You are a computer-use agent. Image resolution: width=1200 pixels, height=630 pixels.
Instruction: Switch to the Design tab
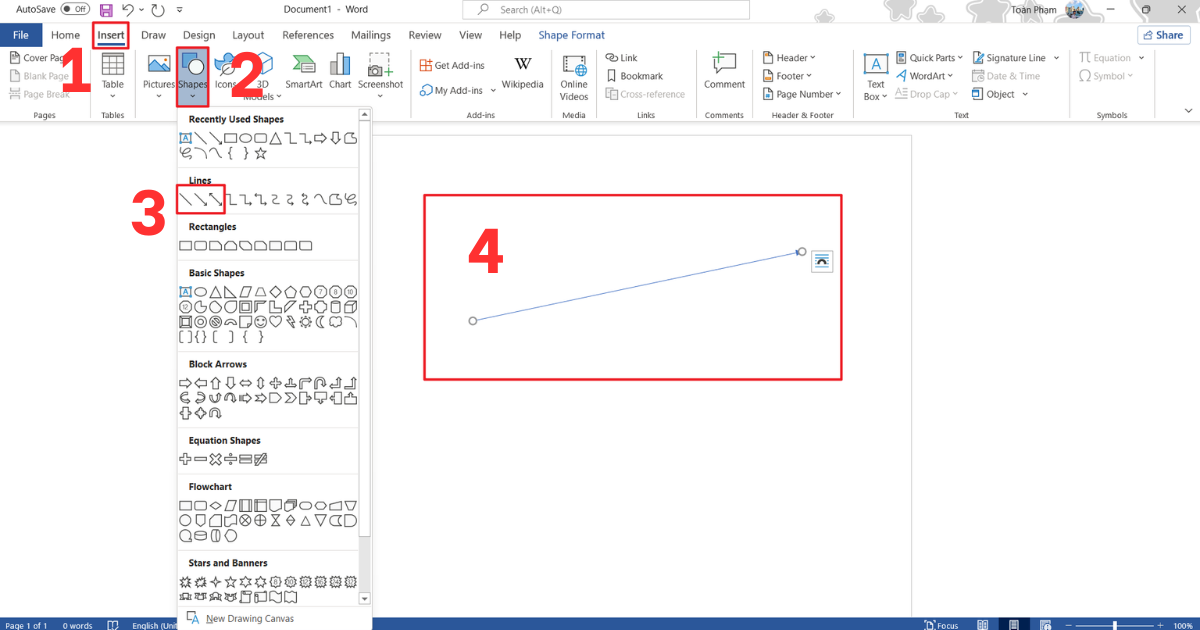(199, 35)
